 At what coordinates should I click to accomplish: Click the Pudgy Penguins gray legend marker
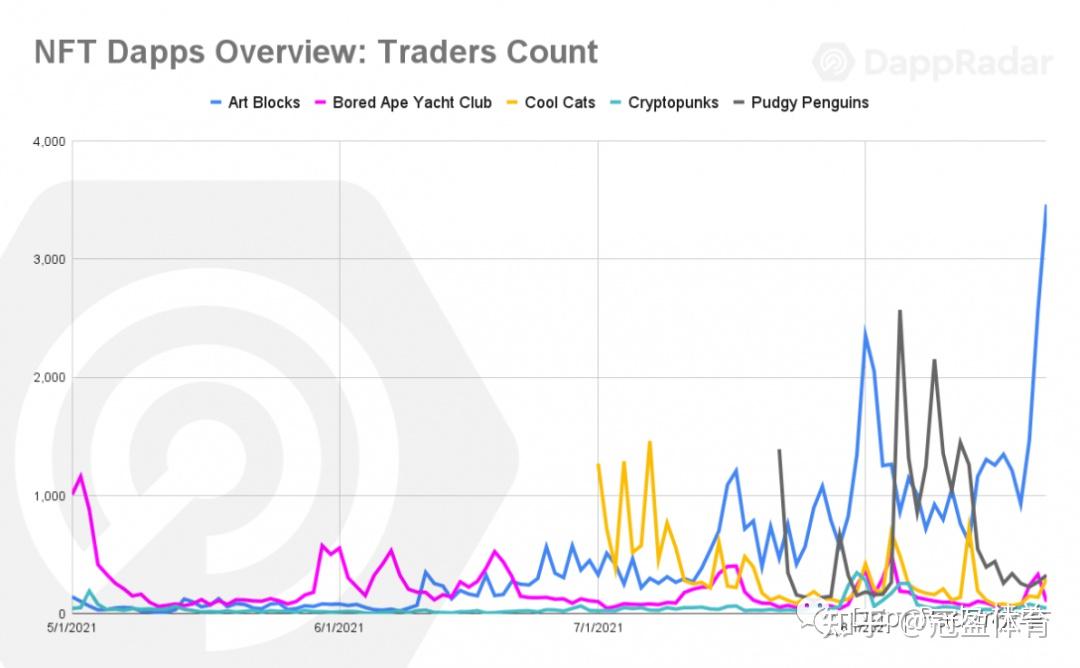click(x=739, y=102)
